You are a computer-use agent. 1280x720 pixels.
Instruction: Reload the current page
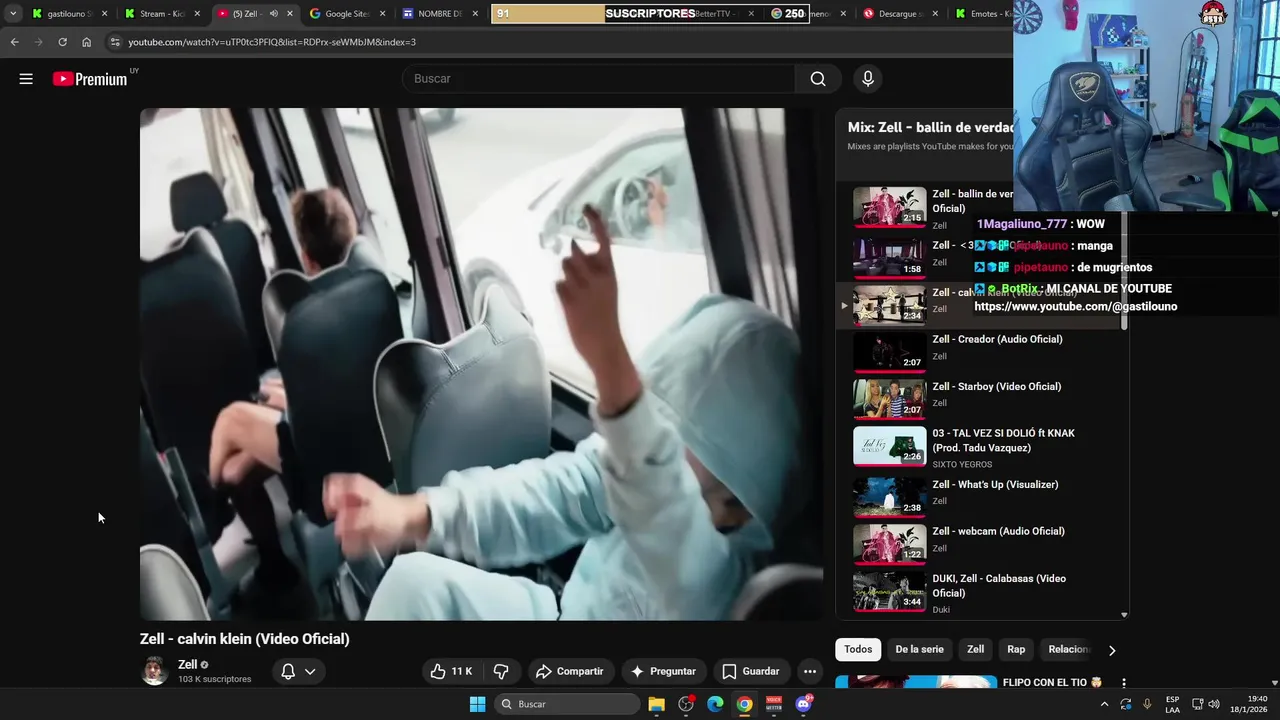pos(62,42)
